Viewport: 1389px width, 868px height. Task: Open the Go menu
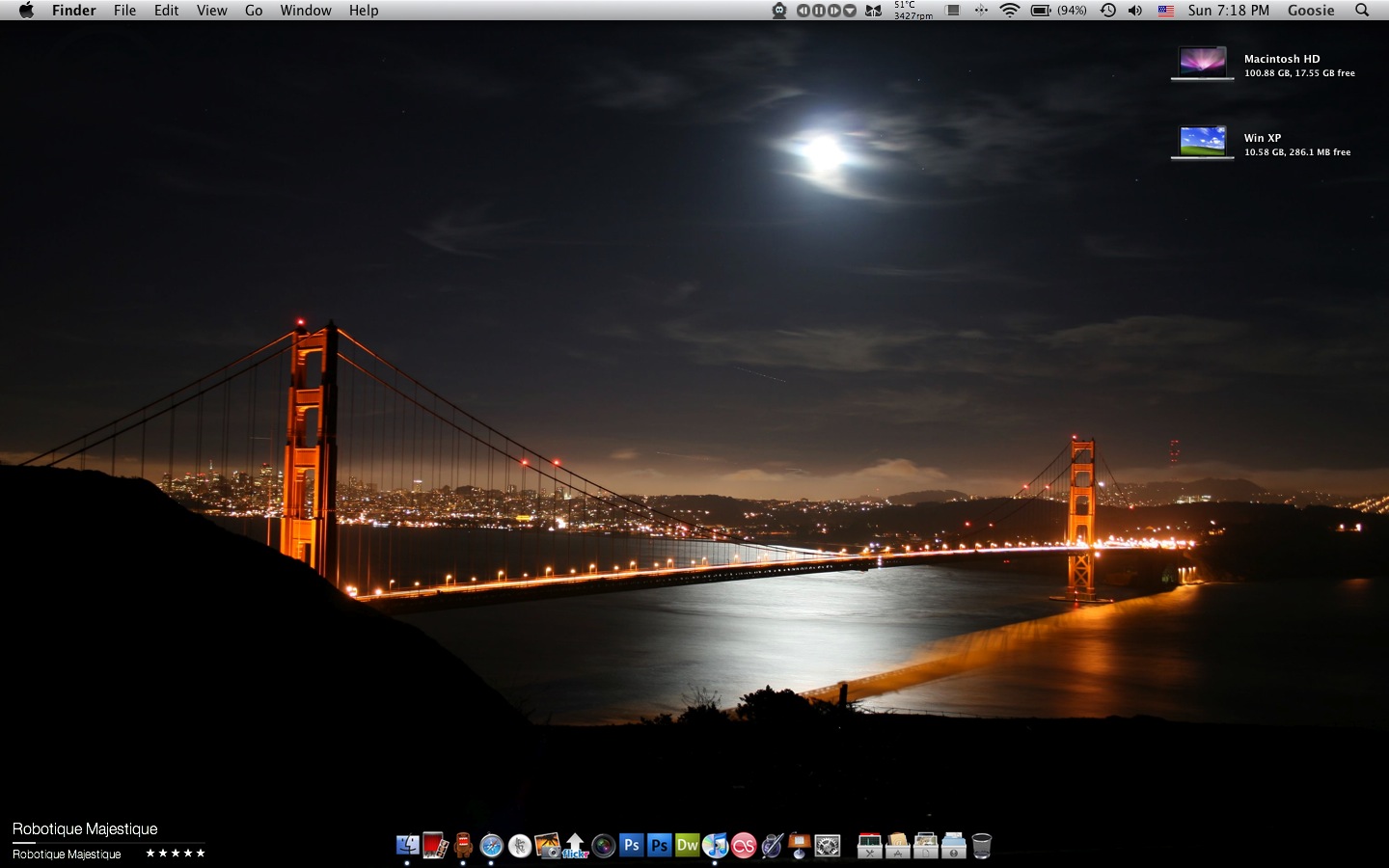click(254, 11)
